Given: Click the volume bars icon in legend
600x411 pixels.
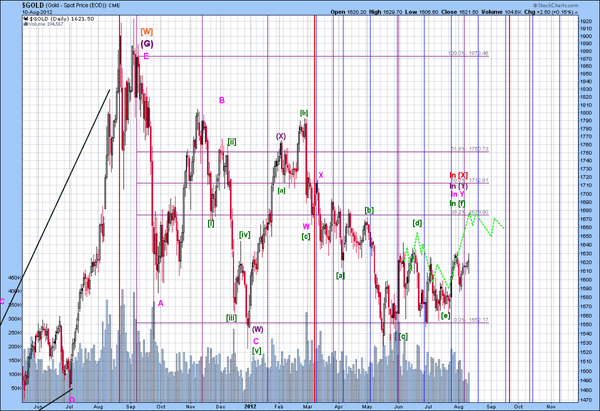Looking at the screenshot, I should click(x=25, y=24).
